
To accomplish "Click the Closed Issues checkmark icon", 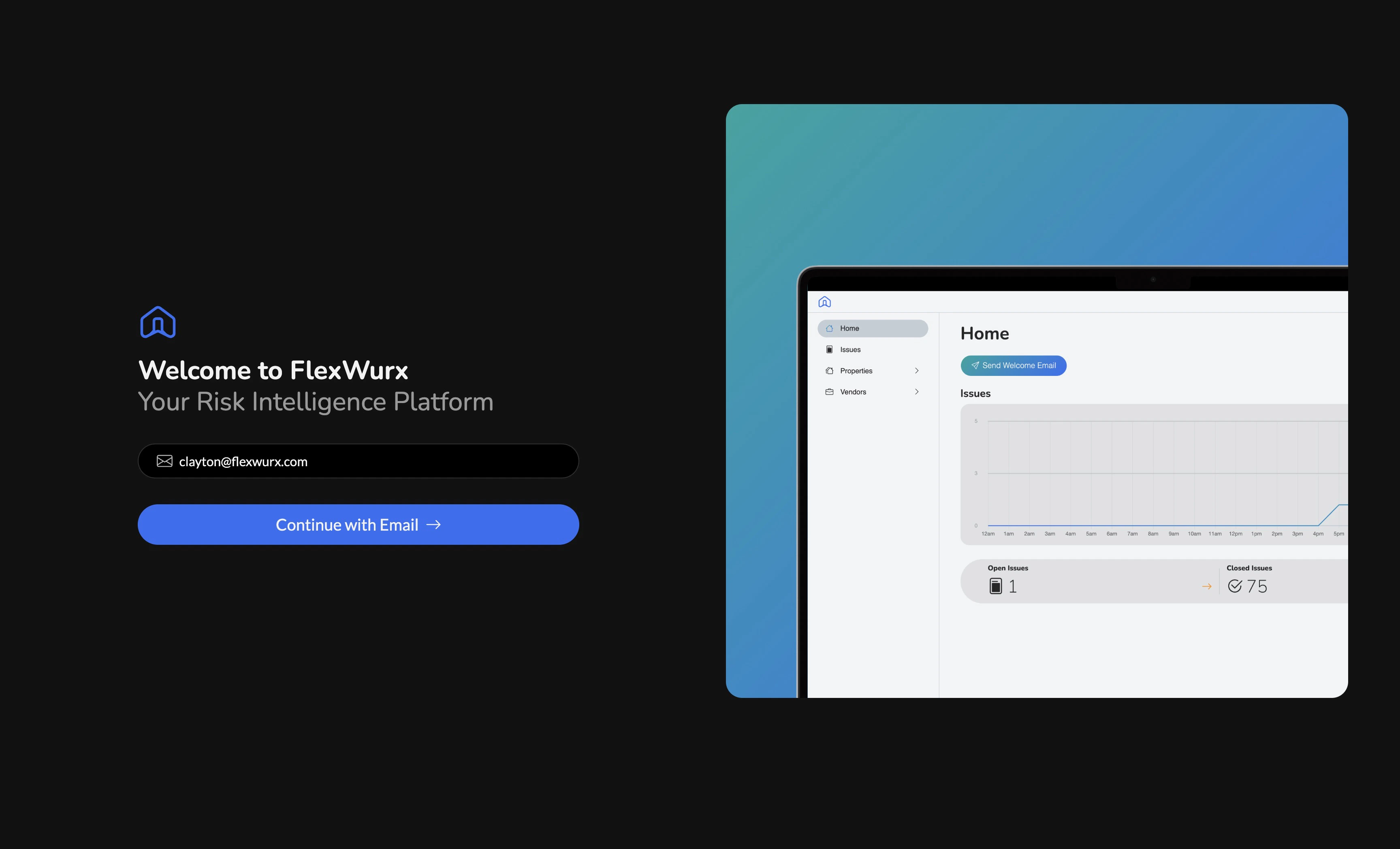I will (1235, 586).
